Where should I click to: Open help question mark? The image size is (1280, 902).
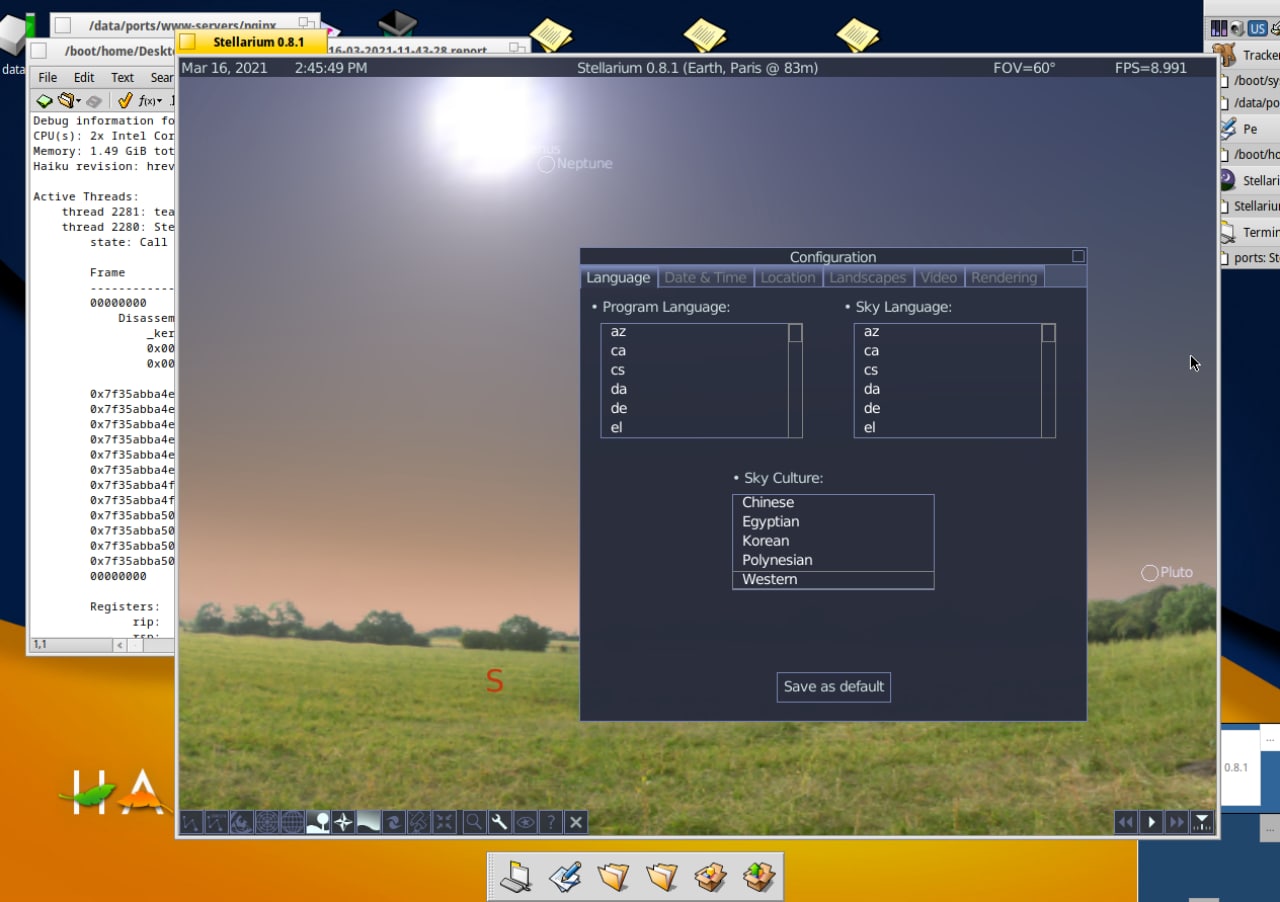click(x=550, y=822)
